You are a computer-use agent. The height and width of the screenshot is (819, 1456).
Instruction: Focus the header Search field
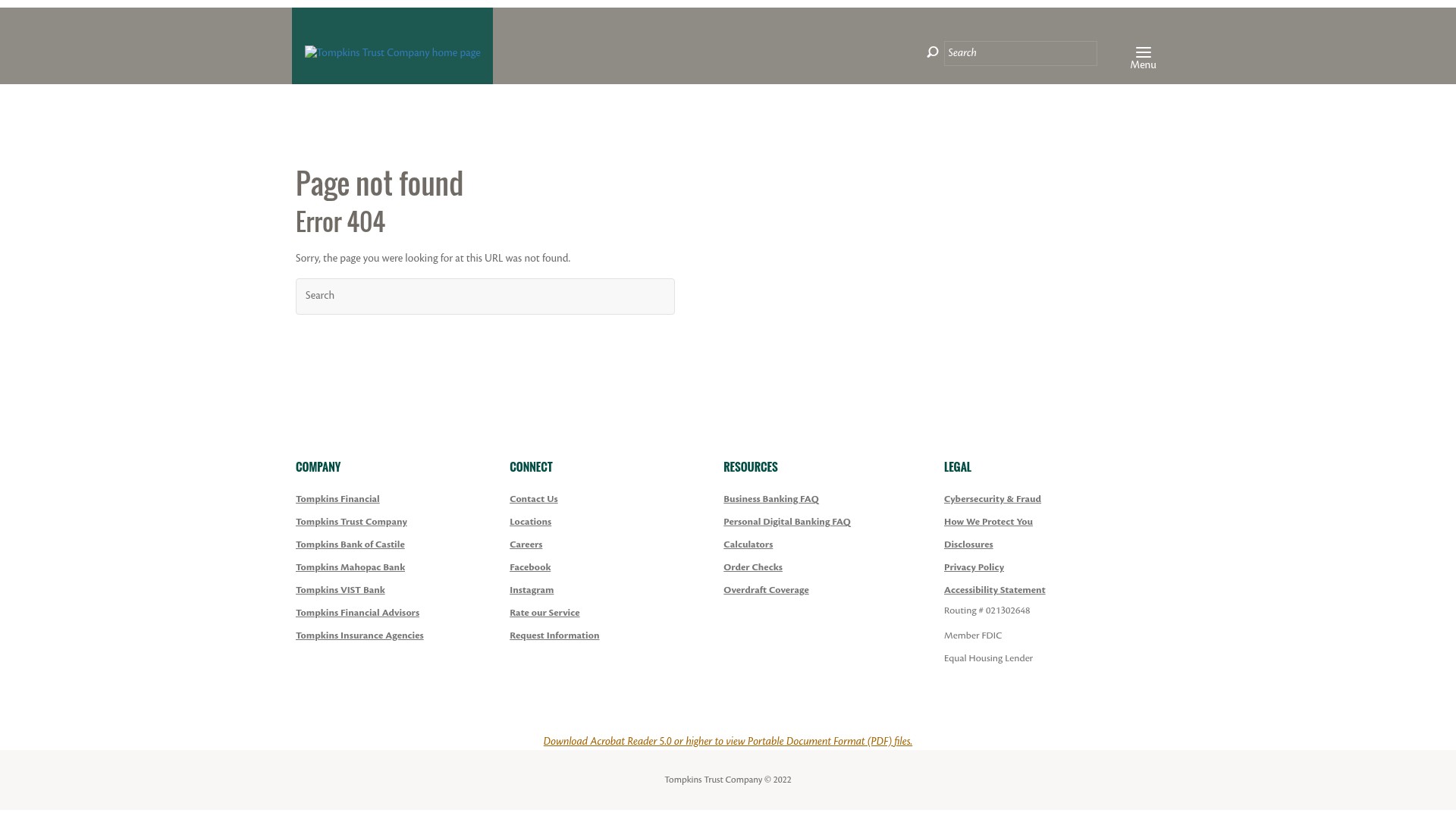coord(1020,53)
